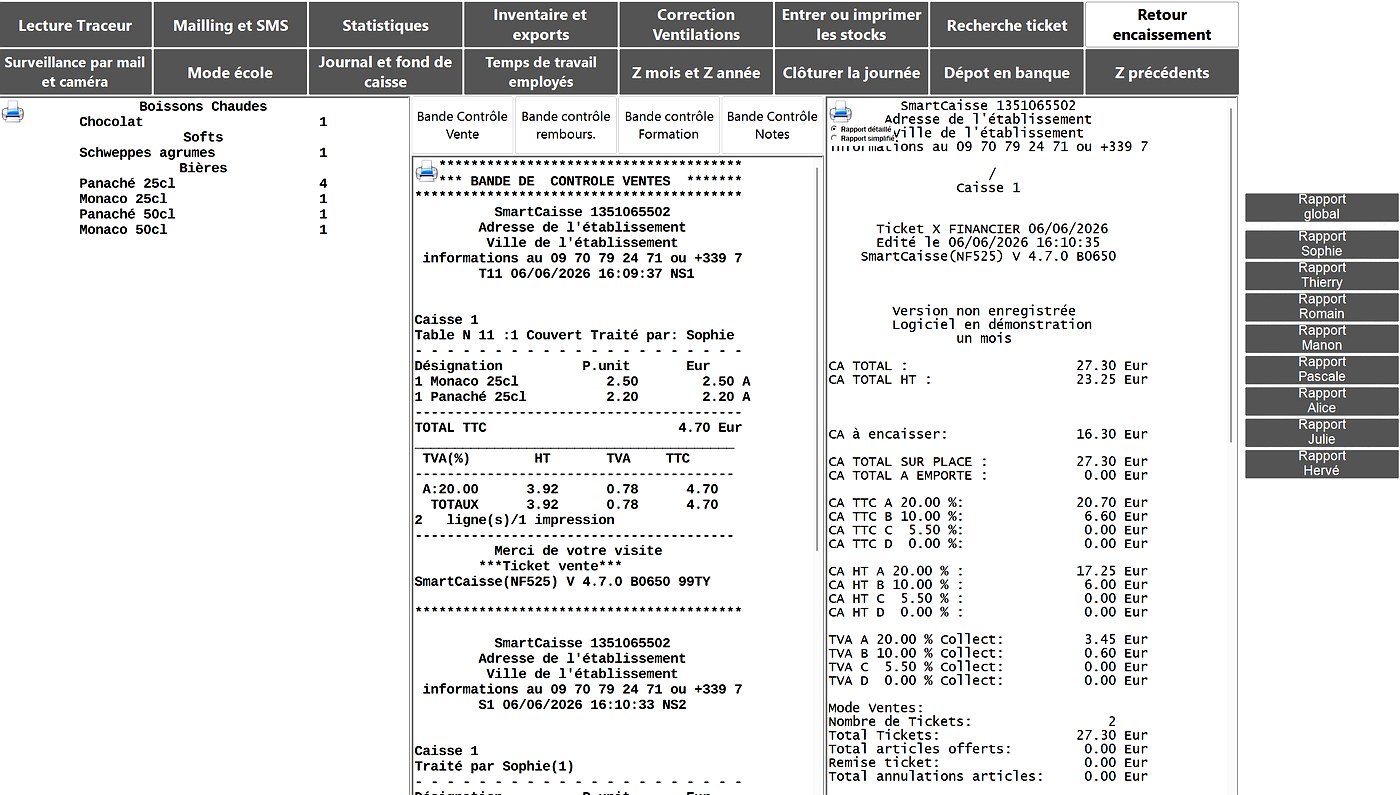The width and height of the screenshot is (1400, 795).
Task: Click the 'CA à encaisser' line
Action: (988, 434)
